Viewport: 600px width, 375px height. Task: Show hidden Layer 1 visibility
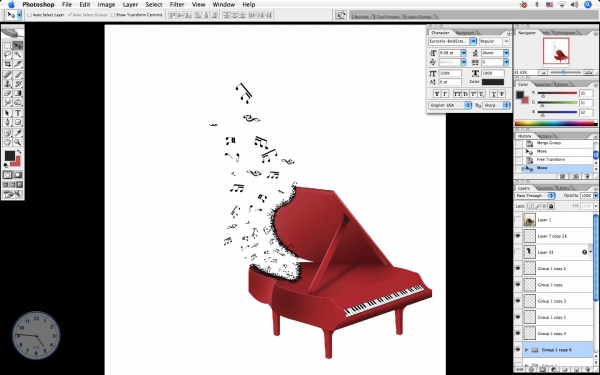click(x=518, y=220)
